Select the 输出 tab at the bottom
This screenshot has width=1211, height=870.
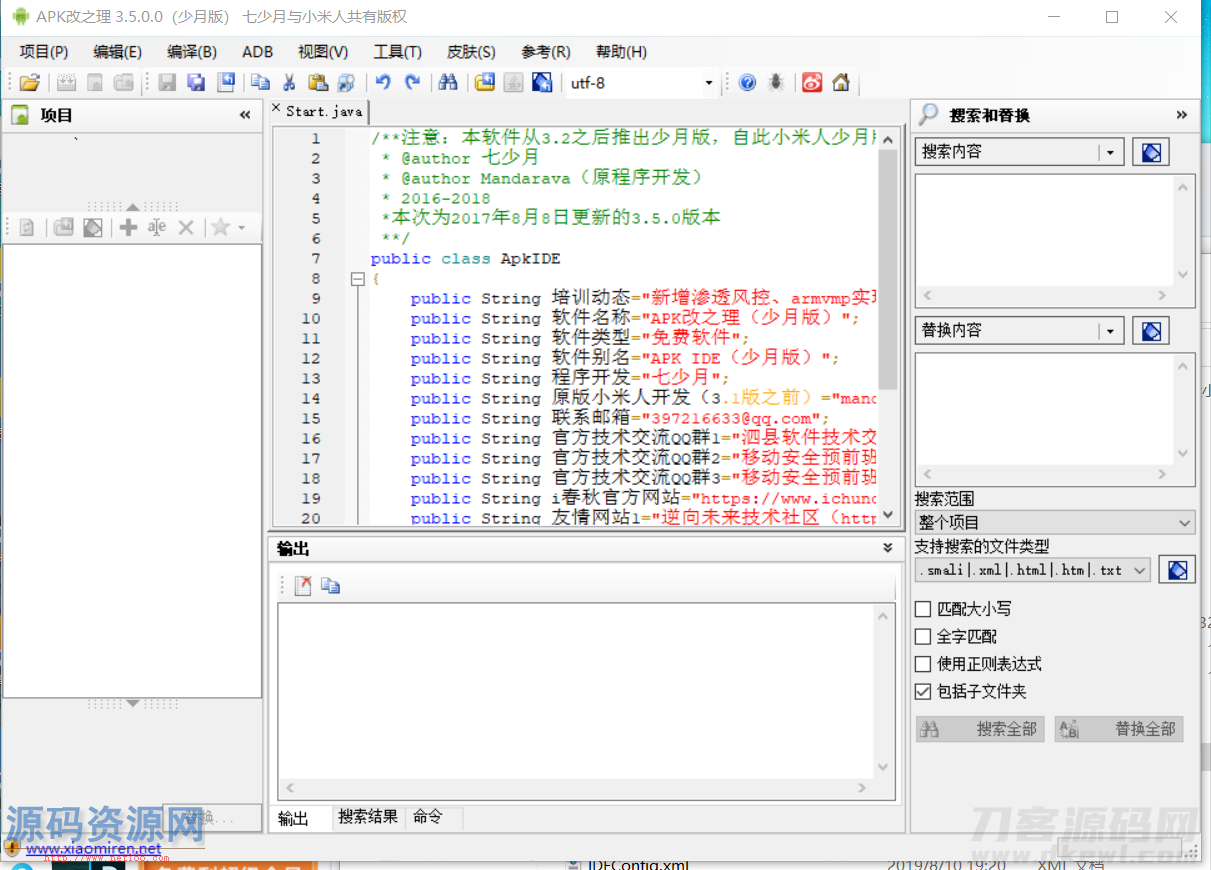click(x=294, y=818)
